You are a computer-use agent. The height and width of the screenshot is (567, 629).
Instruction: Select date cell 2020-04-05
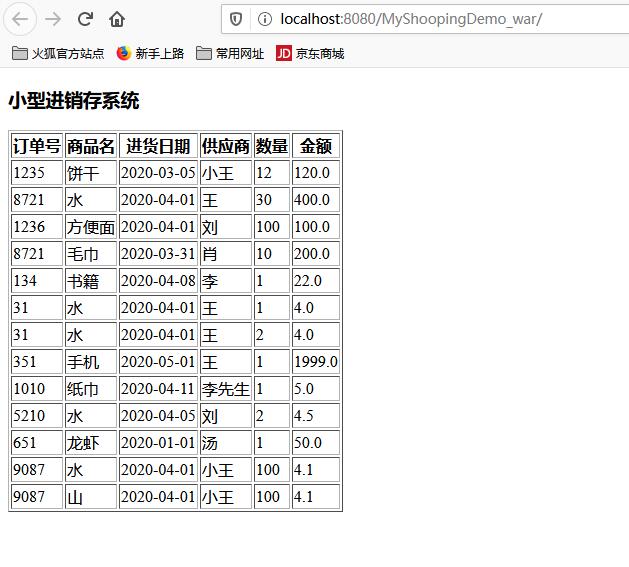click(x=158, y=415)
